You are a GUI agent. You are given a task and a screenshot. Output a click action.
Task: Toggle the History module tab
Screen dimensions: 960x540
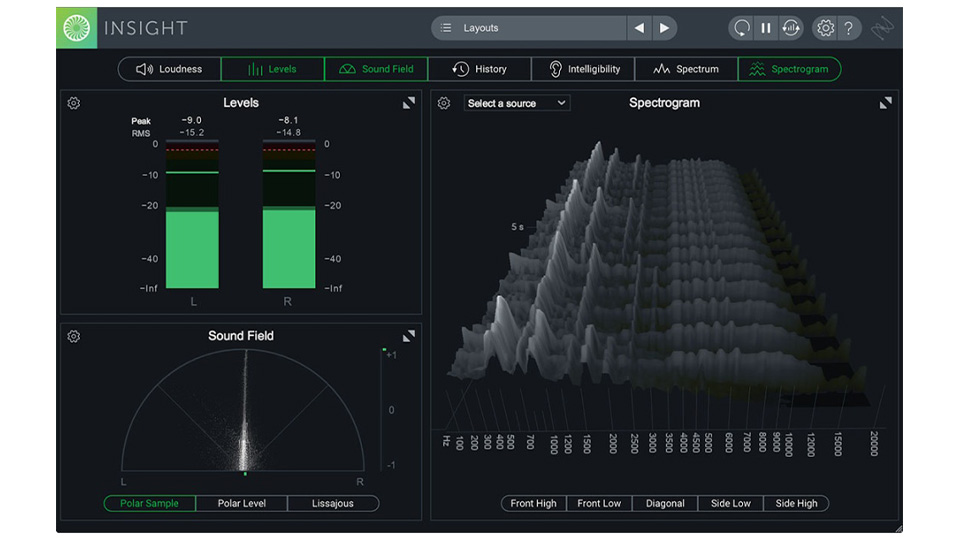click(x=480, y=69)
